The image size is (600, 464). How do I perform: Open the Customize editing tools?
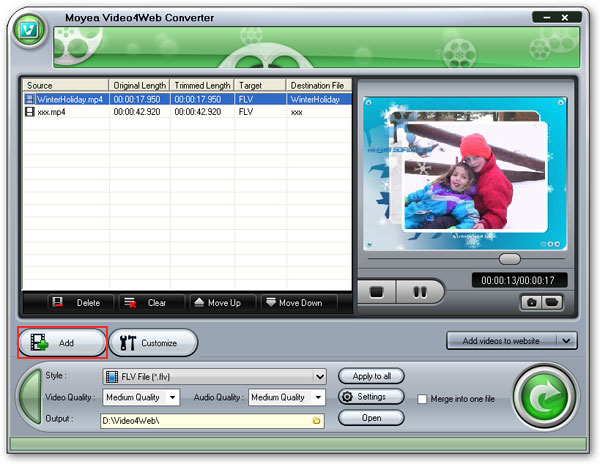coord(153,343)
